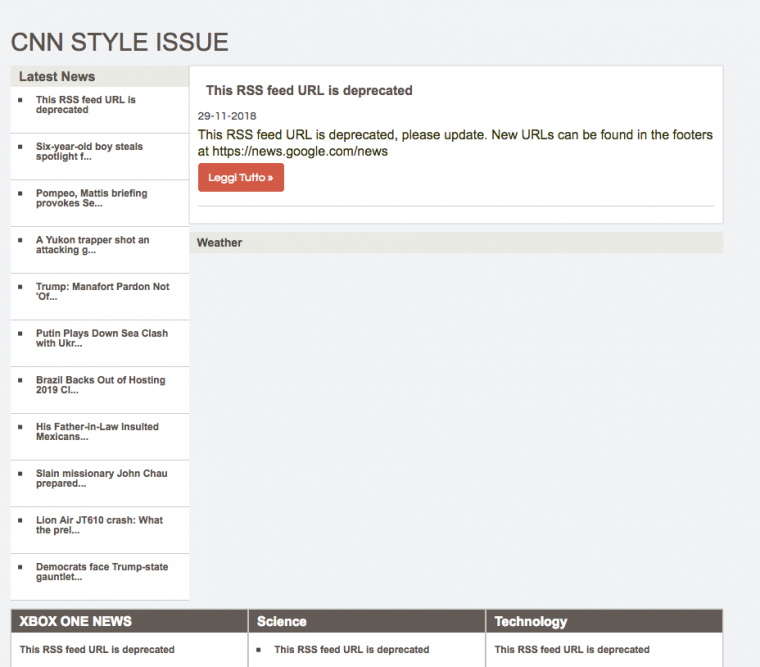
Task: Open "Trump: Manafort Pardon Not" headline
Action: (102, 291)
